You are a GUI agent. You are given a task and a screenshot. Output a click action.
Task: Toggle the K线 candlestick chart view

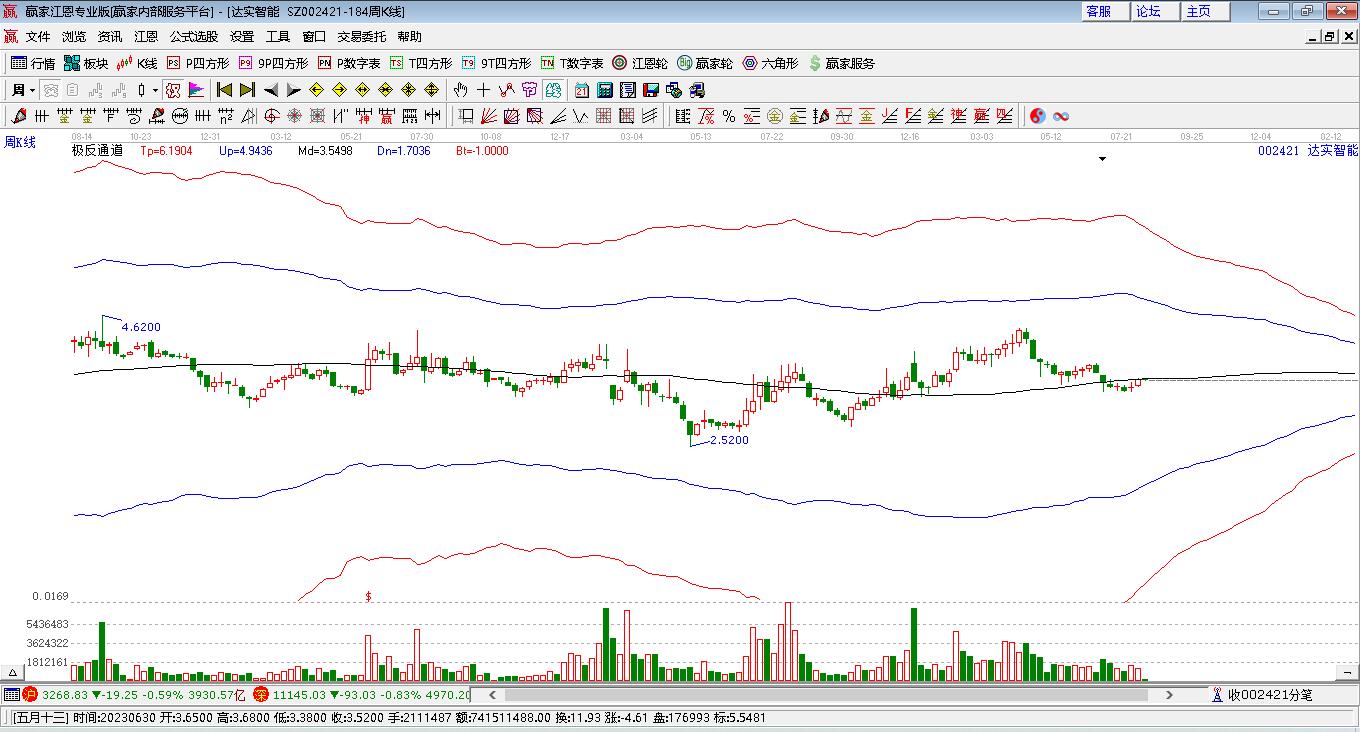click(x=137, y=63)
